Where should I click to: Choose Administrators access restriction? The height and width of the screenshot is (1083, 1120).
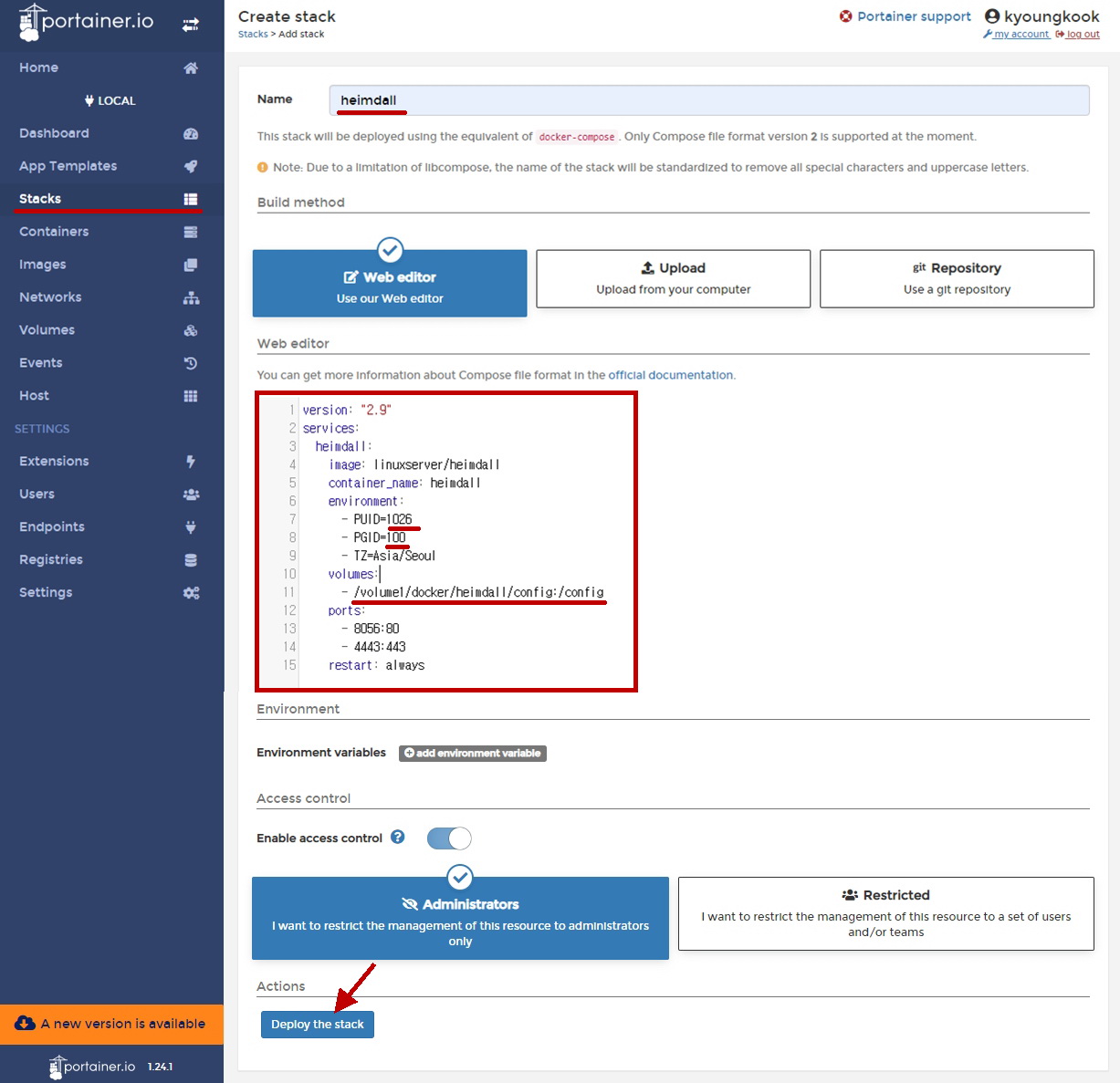[x=460, y=918]
